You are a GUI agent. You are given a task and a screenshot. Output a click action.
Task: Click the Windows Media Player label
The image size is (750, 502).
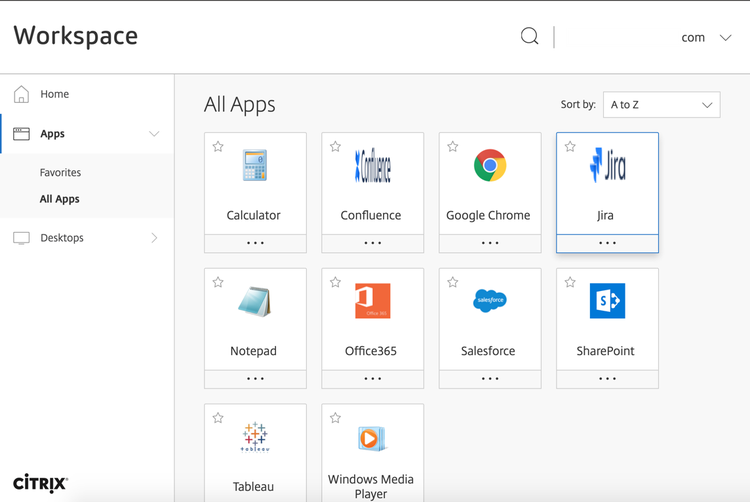pos(371,487)
